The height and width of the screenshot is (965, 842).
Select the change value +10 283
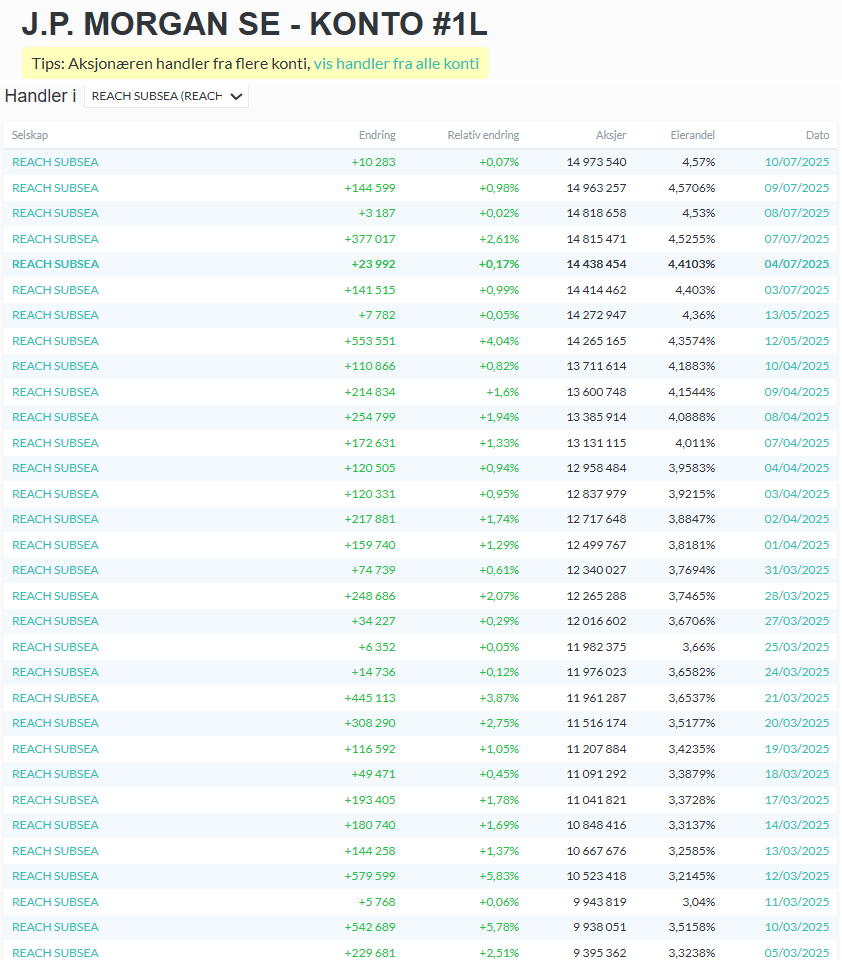374,162
